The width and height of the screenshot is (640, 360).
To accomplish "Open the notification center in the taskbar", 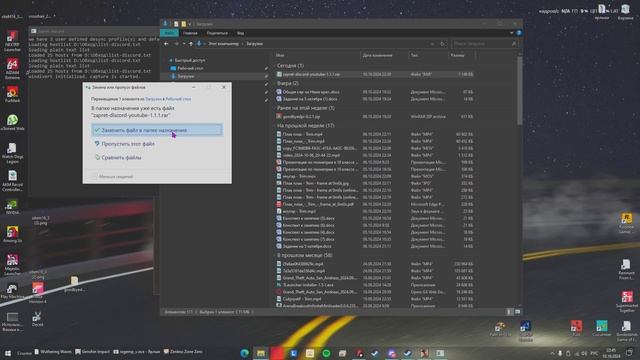I will (x=629, y=353).
